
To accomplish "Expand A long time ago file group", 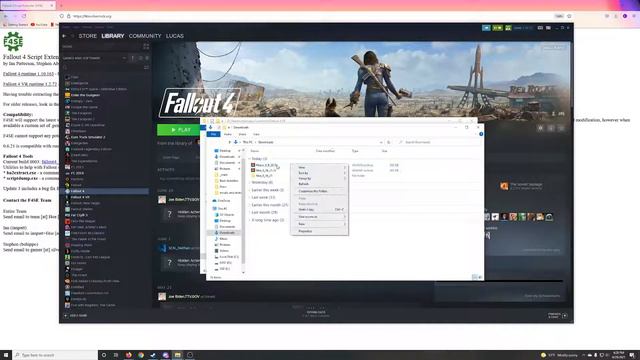I will coord(249,220).
